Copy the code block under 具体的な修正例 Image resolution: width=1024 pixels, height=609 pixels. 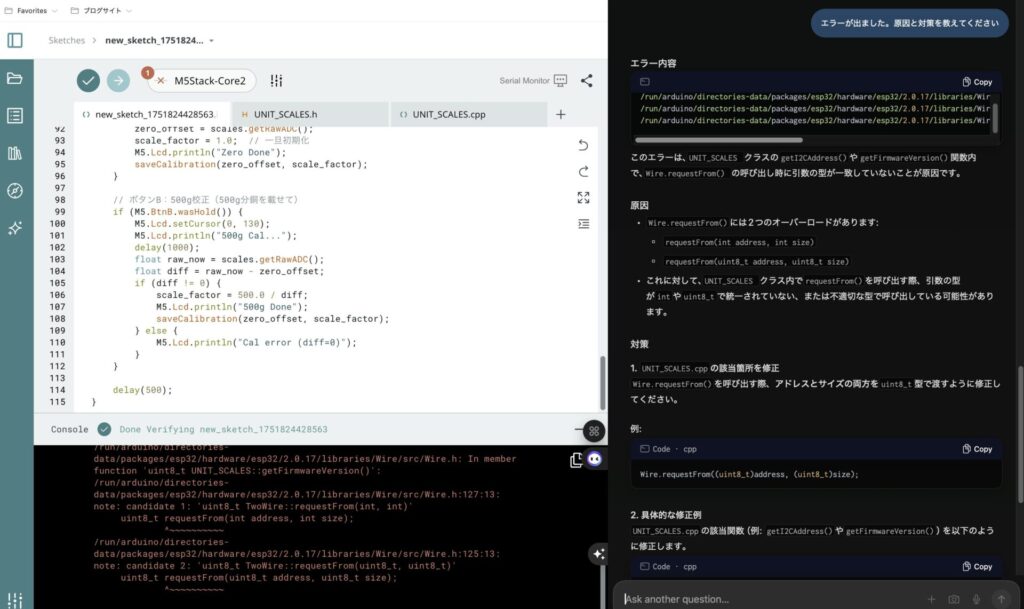pyautogui.click(x=977, y=567)
